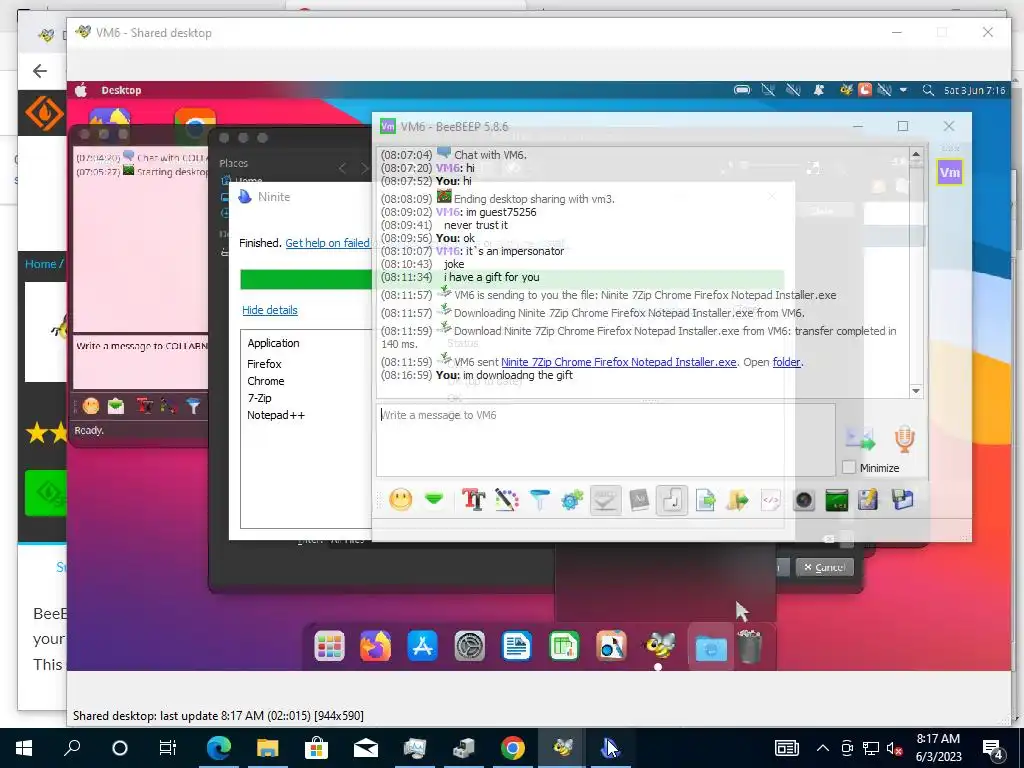Open the document writer app in the dock
The height and width of the screenshot is (768, 1024).
[x=517, y=647]
